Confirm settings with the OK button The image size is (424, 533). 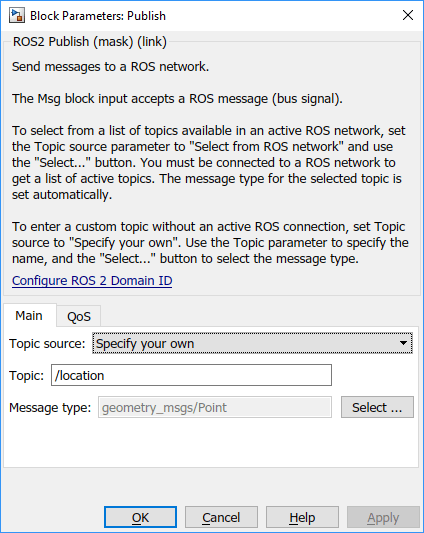tap(140, 518)
